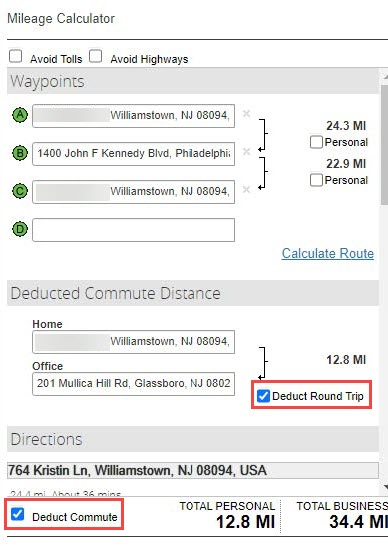Uncheck the Deduct Commute checkbox
Viewport: 388px width, 546px height.
[17, 514]
